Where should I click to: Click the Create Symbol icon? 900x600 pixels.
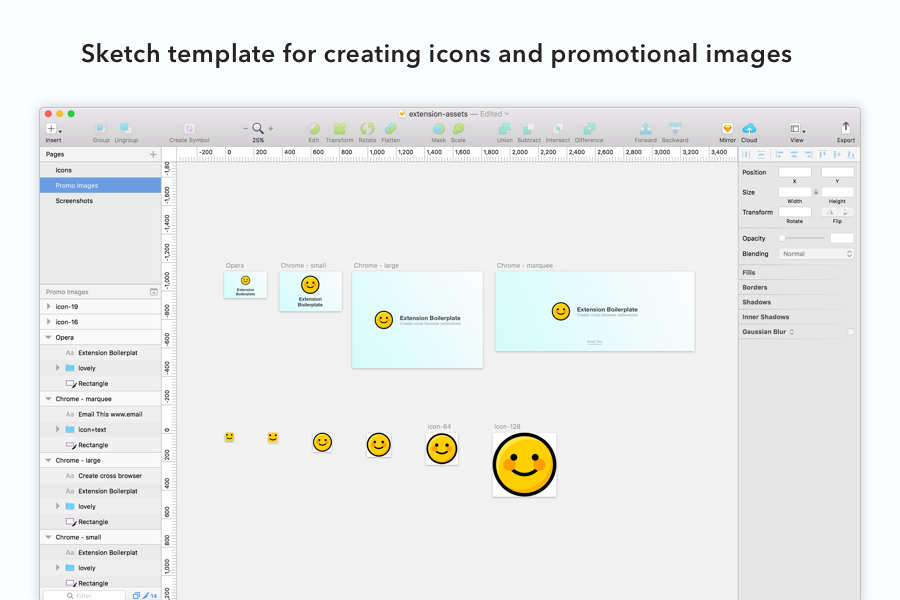pos(189,129)
